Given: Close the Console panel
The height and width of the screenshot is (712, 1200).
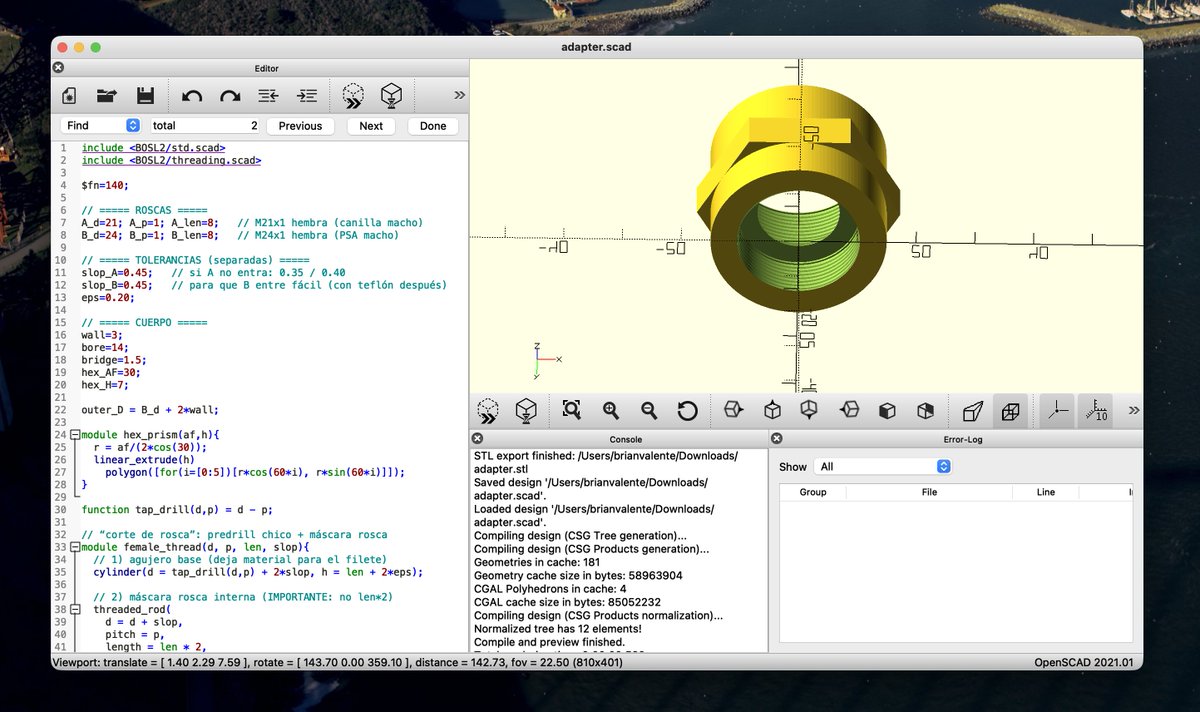Looking at the screenshot, I should pos(477,439).
